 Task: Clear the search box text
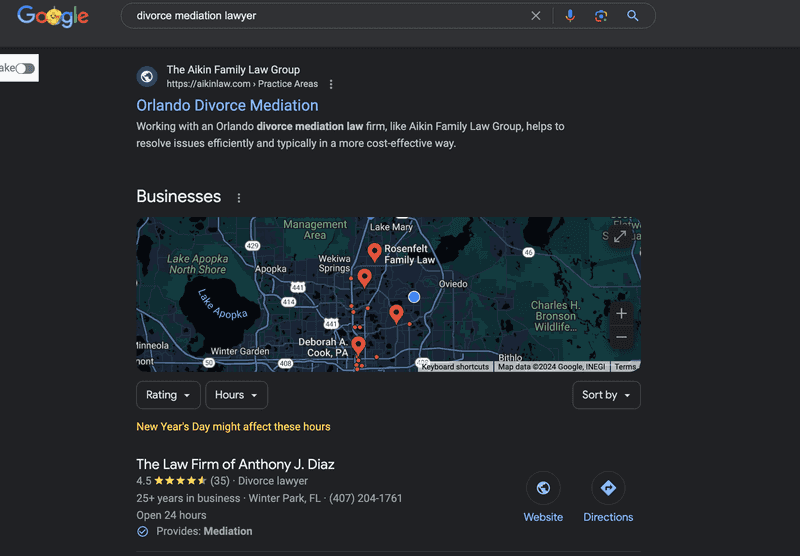click(x=536, y=16)
